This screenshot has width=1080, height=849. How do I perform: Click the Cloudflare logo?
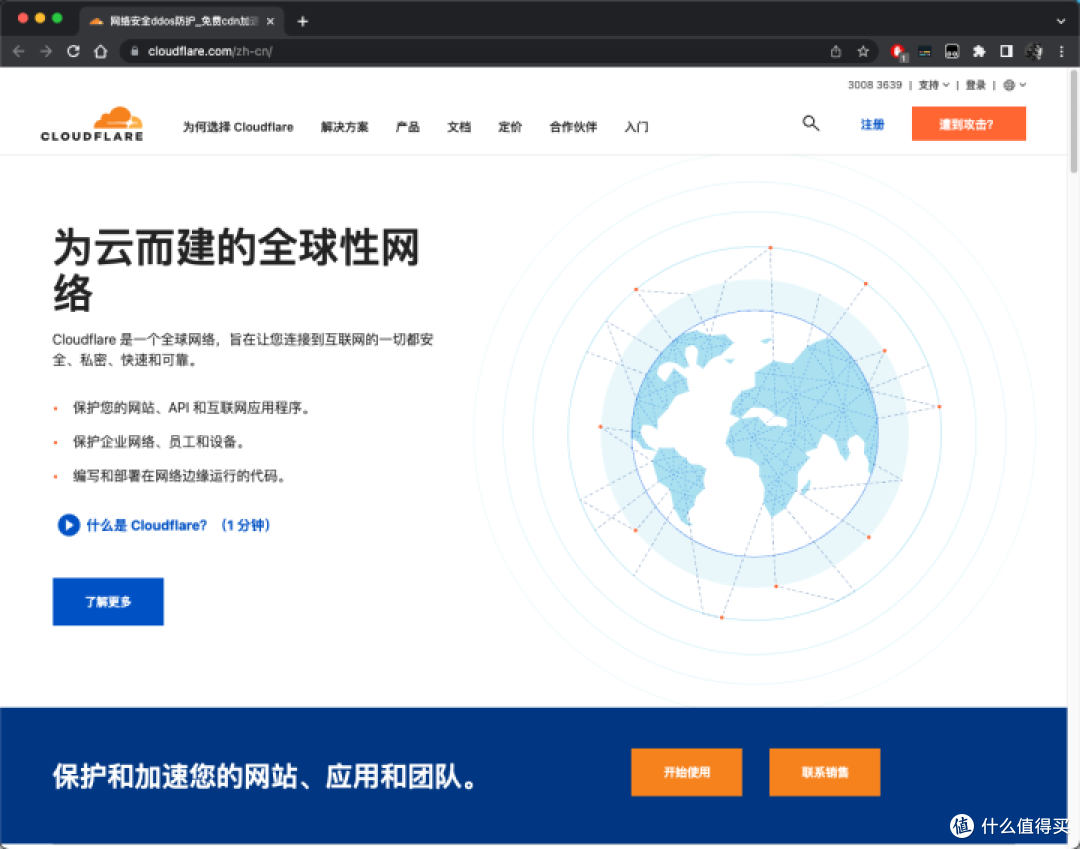click(92, 124)
